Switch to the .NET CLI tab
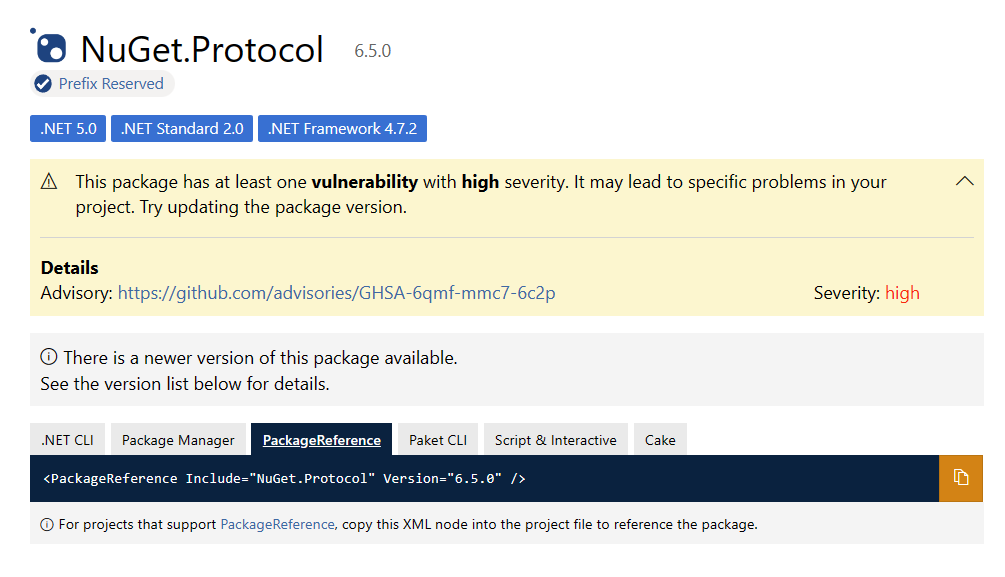 [x=66, y=439]
